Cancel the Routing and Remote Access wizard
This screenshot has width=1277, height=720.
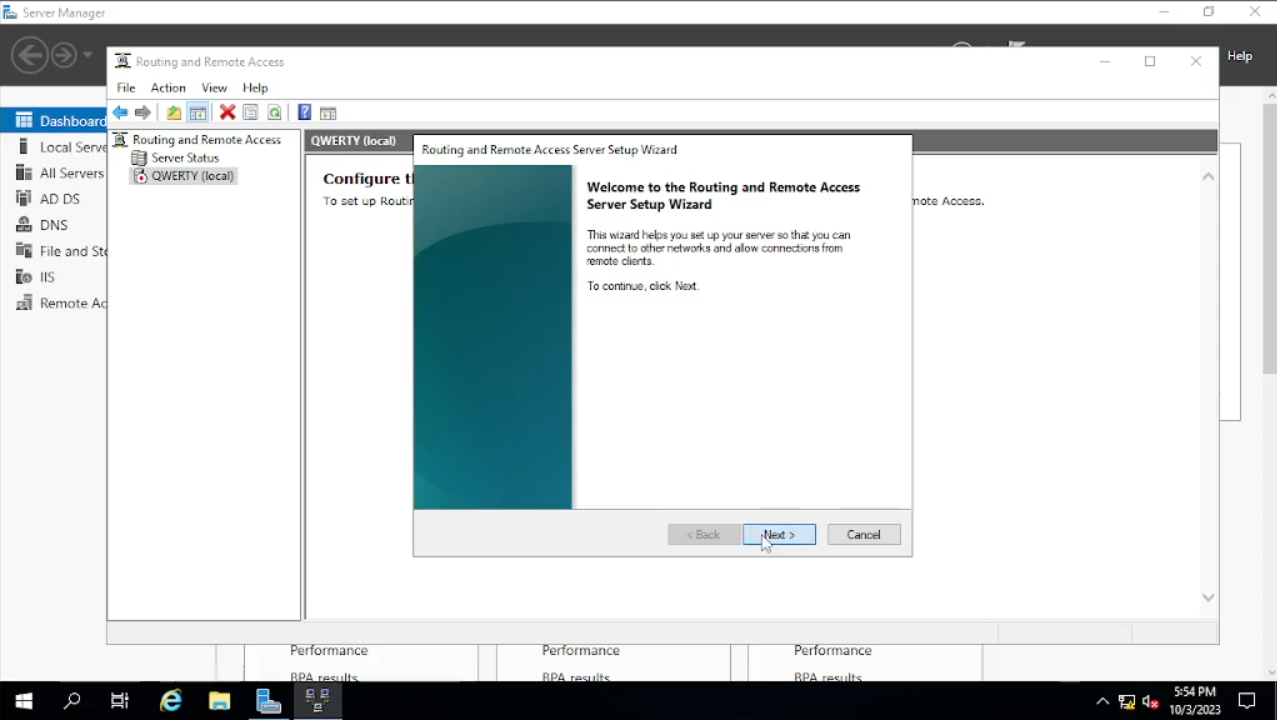(863, 535)
